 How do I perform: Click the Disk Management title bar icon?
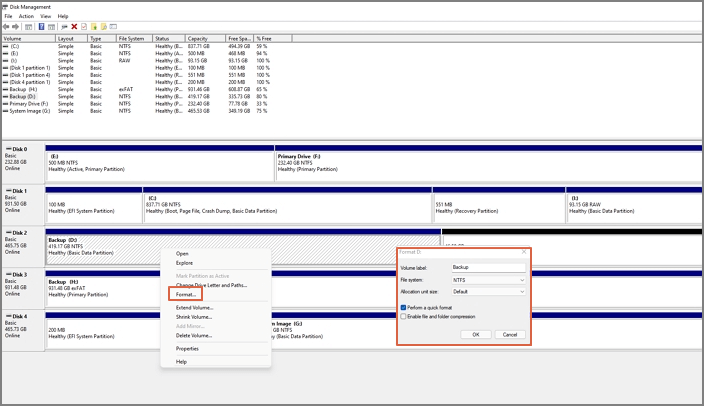pyautogui.click(x=5, y=6)
